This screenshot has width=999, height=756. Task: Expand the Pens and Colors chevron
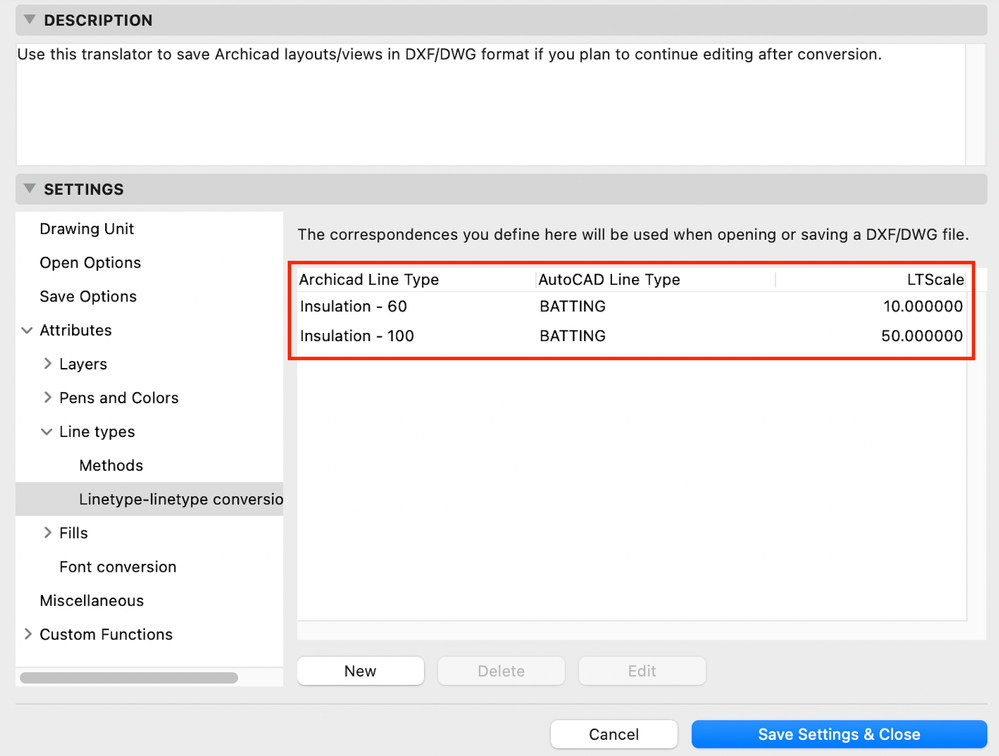coord(47,397)
